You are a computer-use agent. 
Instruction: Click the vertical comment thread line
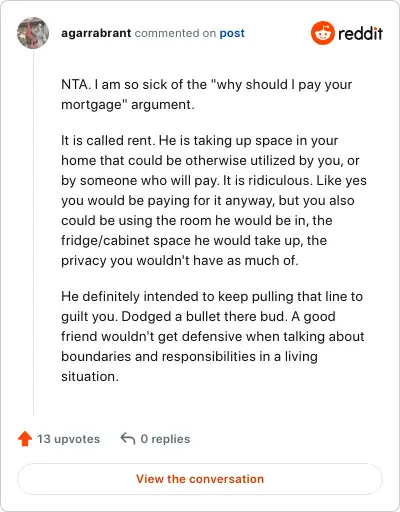pos(33,232)
